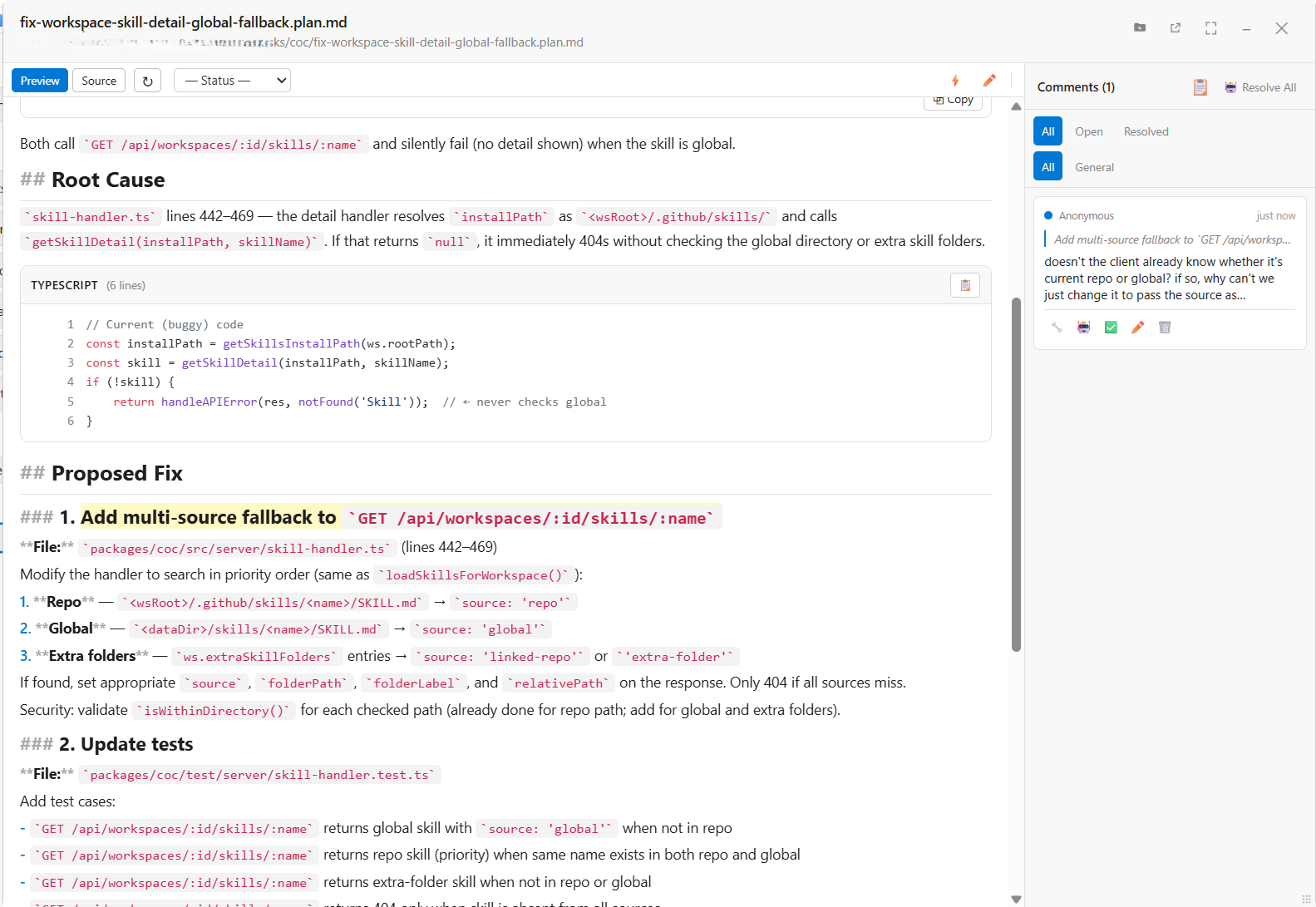Select the All category filter
This screenshot has width=1316, height=907.
[1047, 167]
